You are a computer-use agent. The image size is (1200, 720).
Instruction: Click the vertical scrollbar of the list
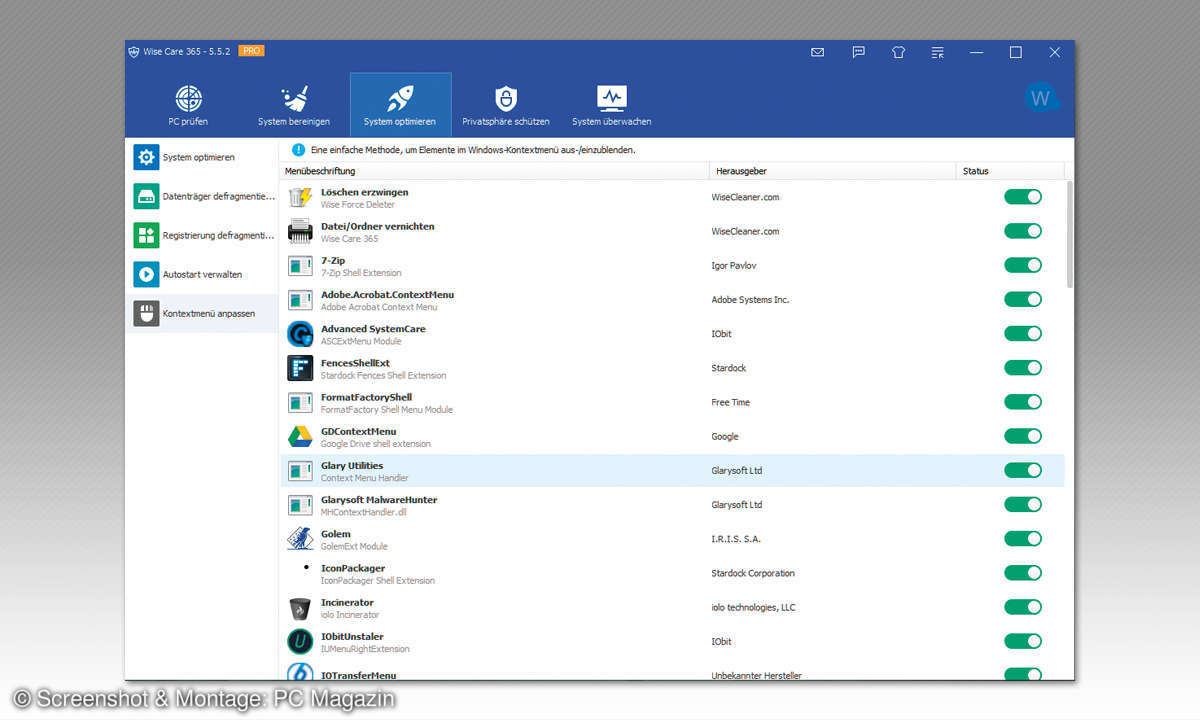tap(1069, 235)
